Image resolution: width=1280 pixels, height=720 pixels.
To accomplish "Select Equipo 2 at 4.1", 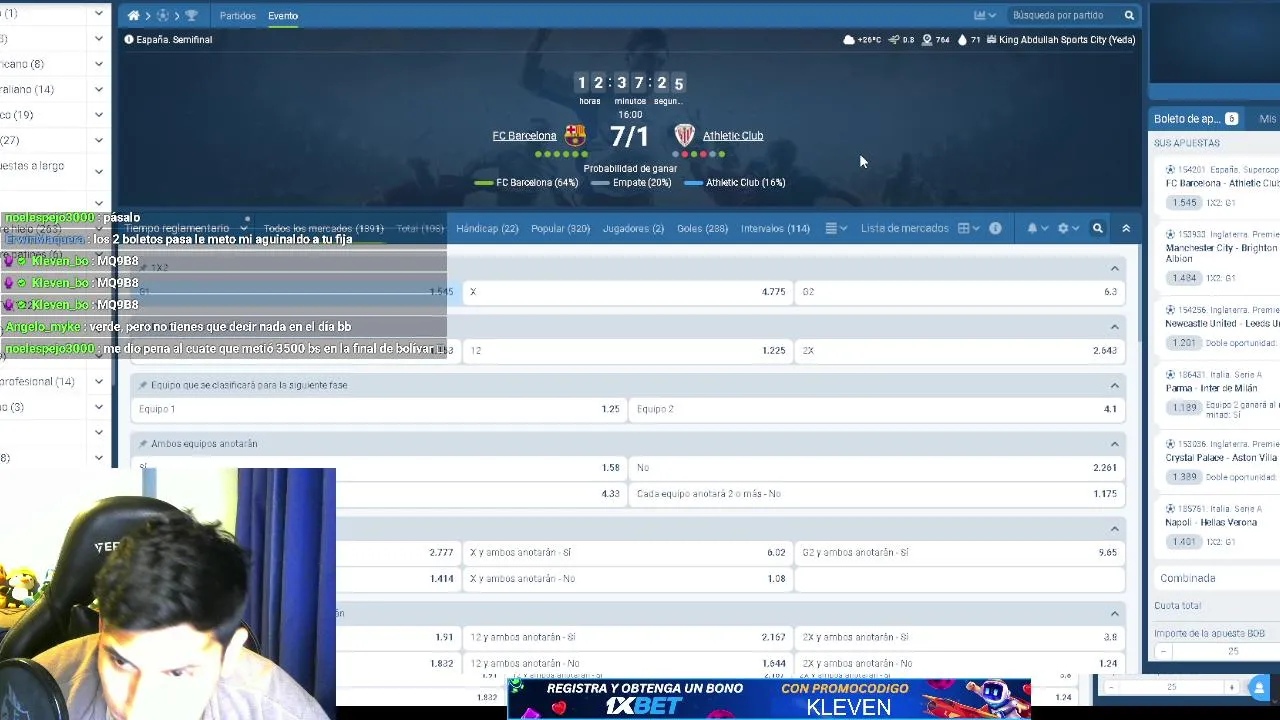I will pyautogui.click(x=877, y=409).
